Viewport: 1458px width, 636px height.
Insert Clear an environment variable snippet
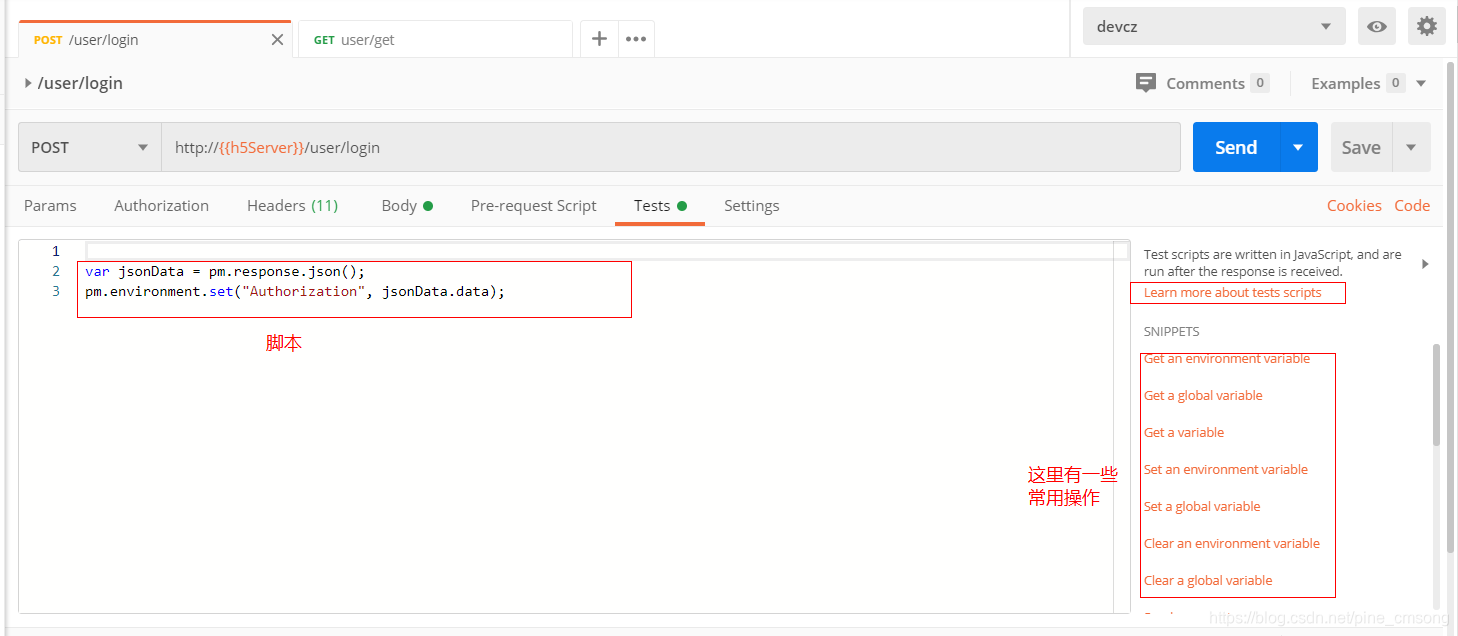[1232, 543]
